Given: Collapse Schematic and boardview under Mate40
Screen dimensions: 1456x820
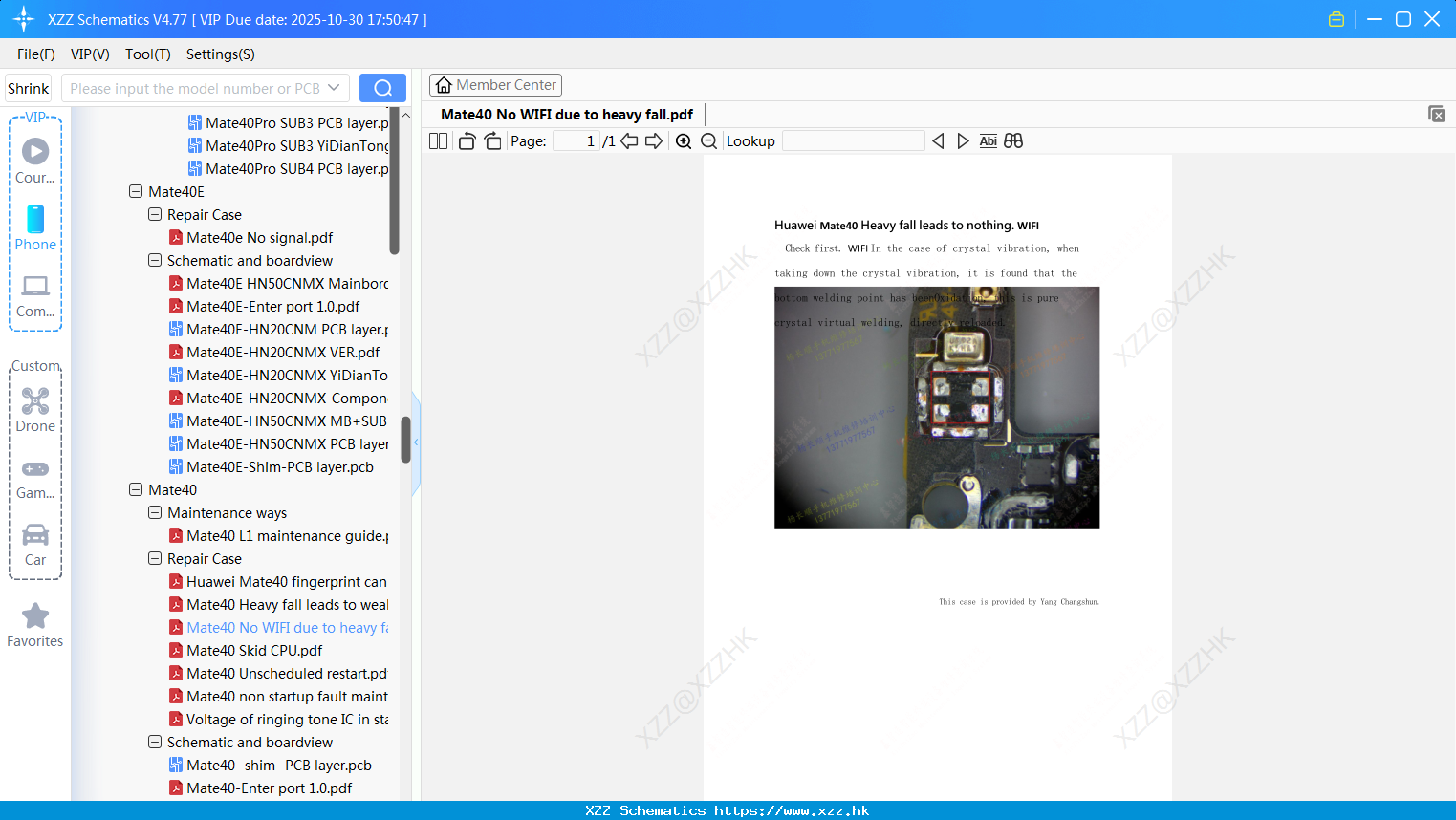Looking at the screenshot, I should pyautogui.click(x=155, y=742).
